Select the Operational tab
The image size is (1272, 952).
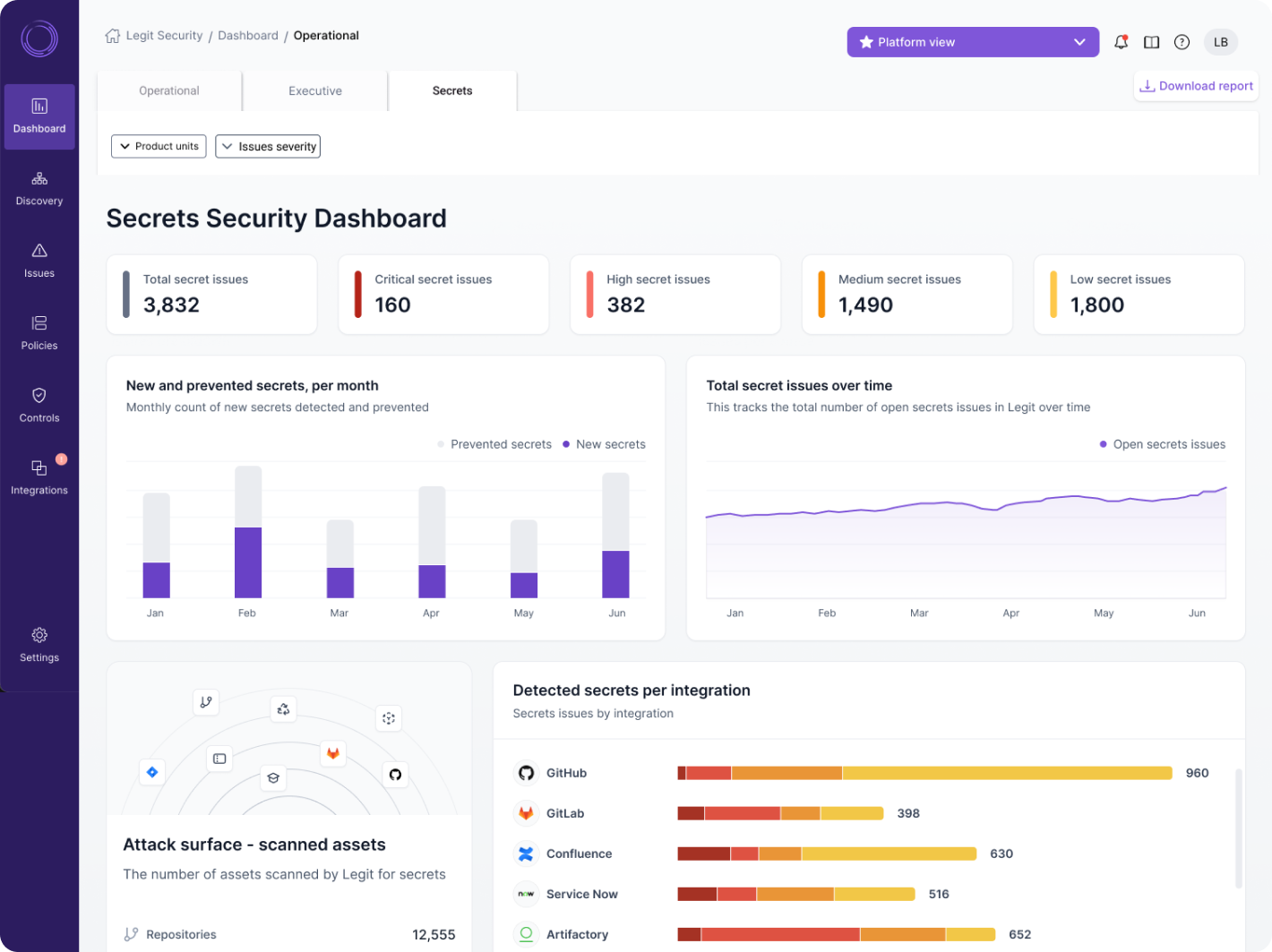pos(168,90)
